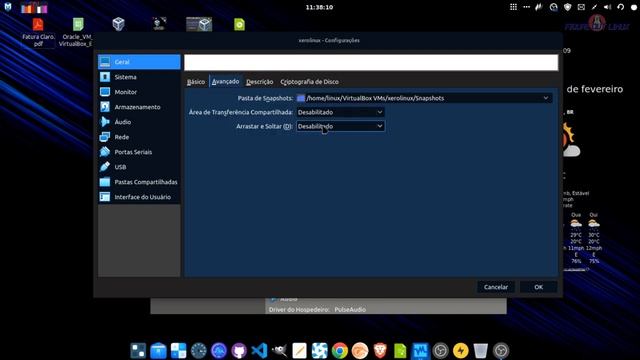Switch to the Básico tab
The image size is (640, 360).
point(196,82)
